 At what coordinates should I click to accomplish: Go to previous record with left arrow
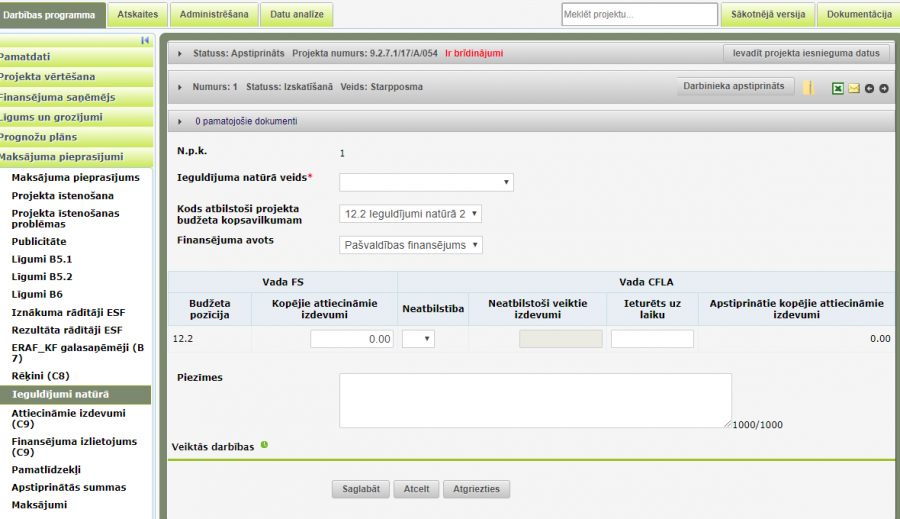click(869, 88)
